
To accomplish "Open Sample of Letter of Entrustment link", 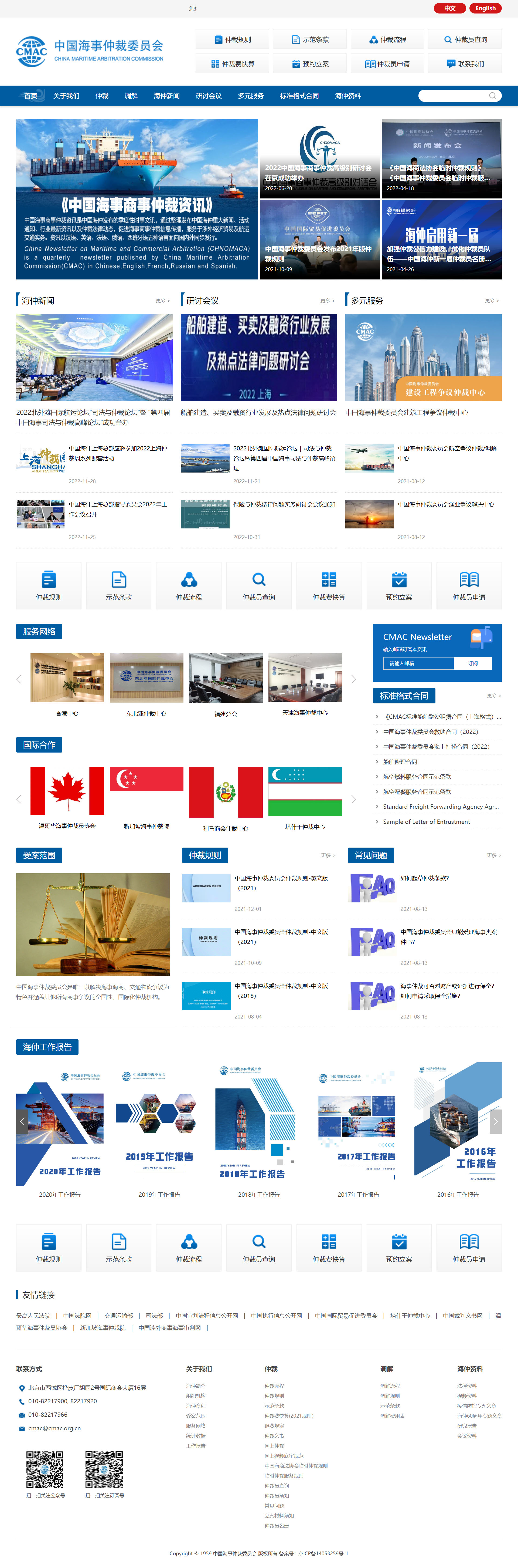I will [x=426, y=822].
